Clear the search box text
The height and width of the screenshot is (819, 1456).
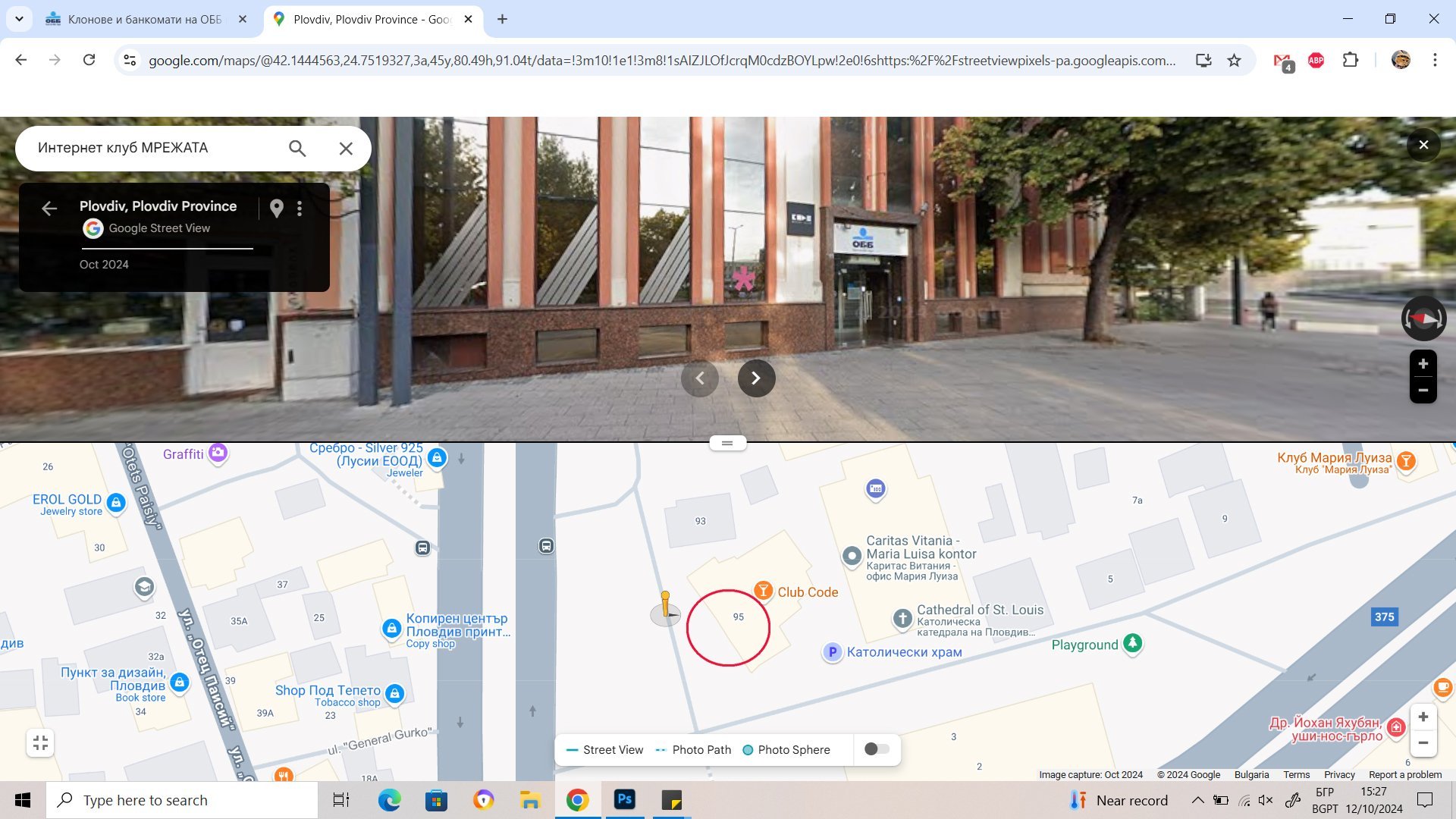click(346, 149)
